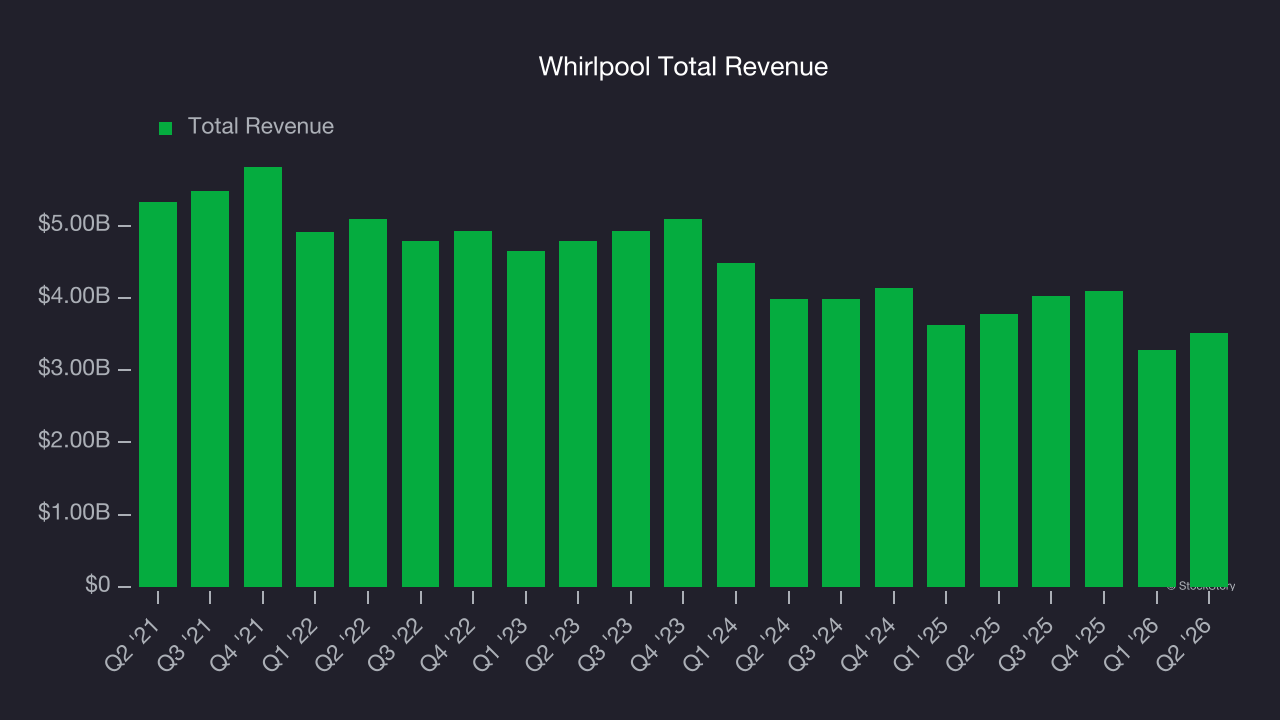Click the 'Whirlpool Total Revenue' chart title

point(683,67)
